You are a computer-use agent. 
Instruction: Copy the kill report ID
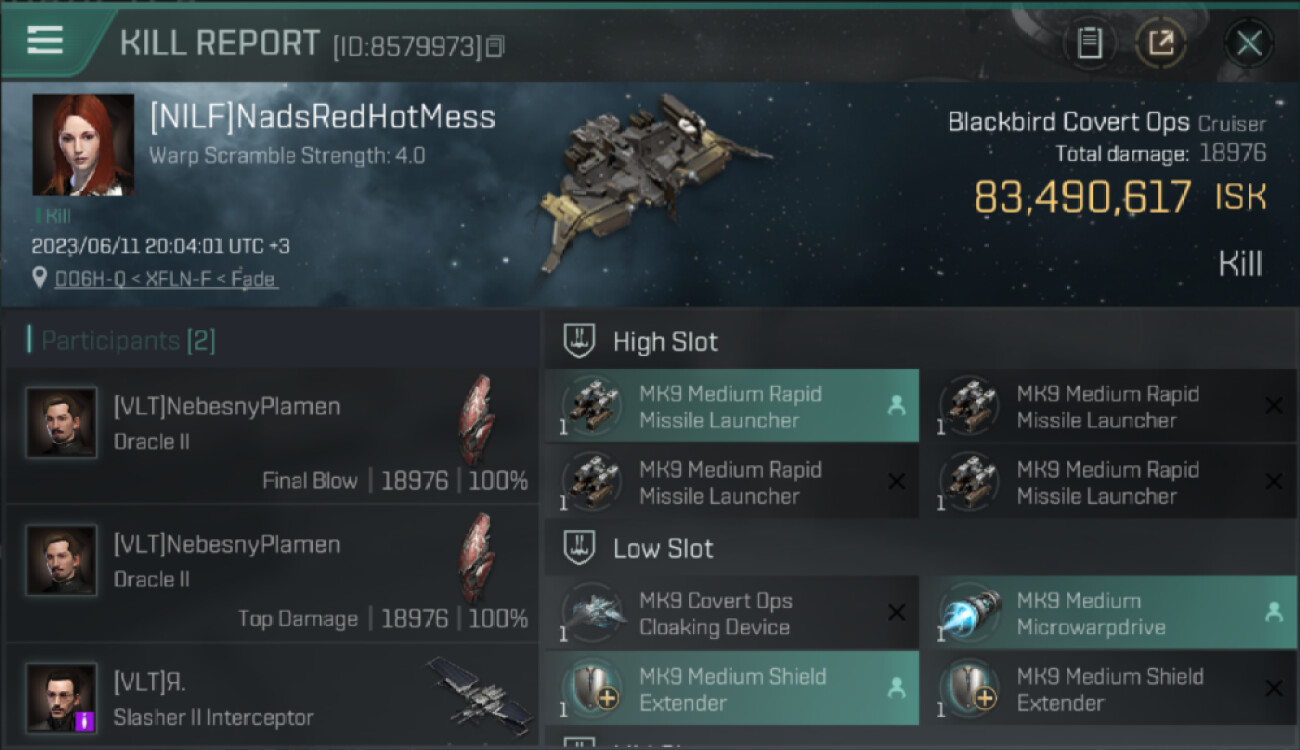(495, 46)
